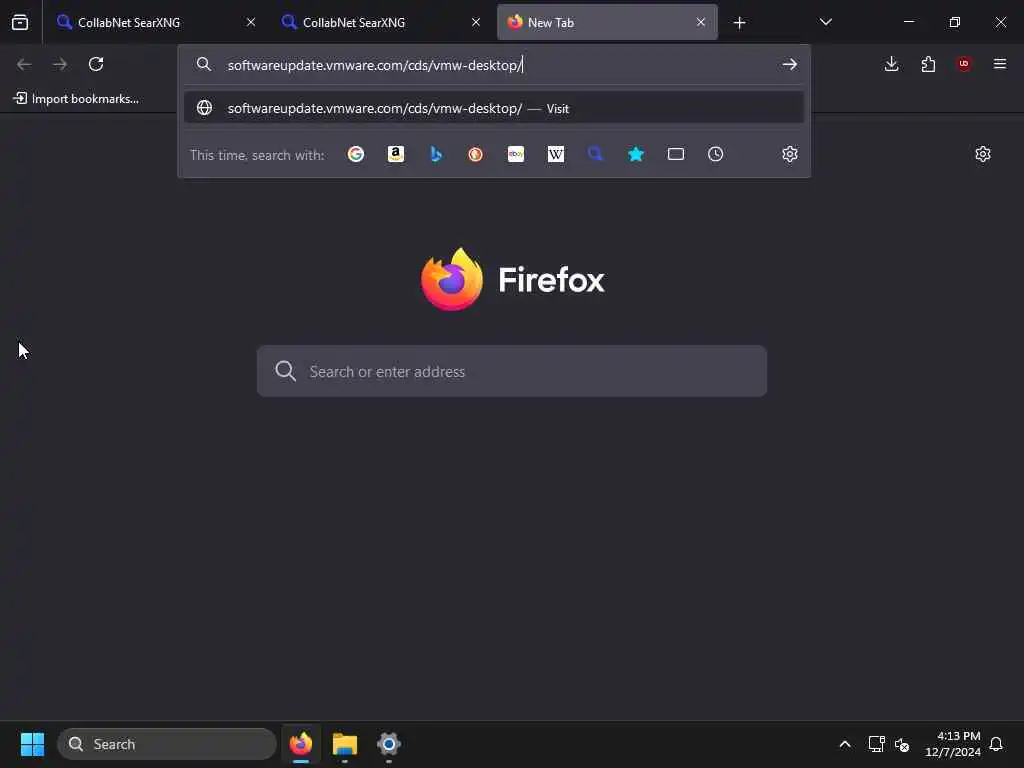The width and height of the screenshot is (1024, 768).
Task: Search this time with Bing
Action: [436, 154]
